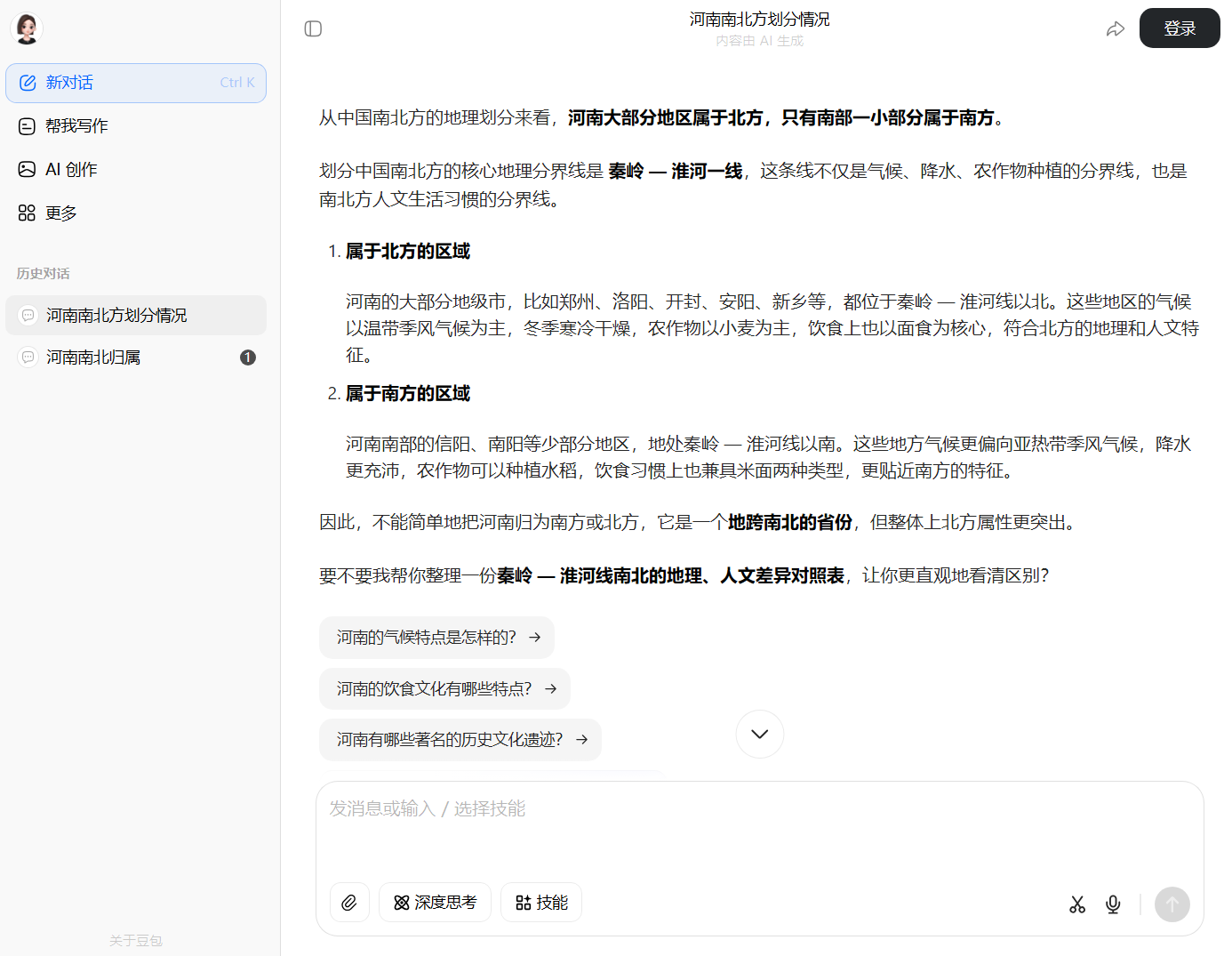Screen dimensions: 1232x956
Task: Click the 登录 login button
Action: coord(1179,28)
